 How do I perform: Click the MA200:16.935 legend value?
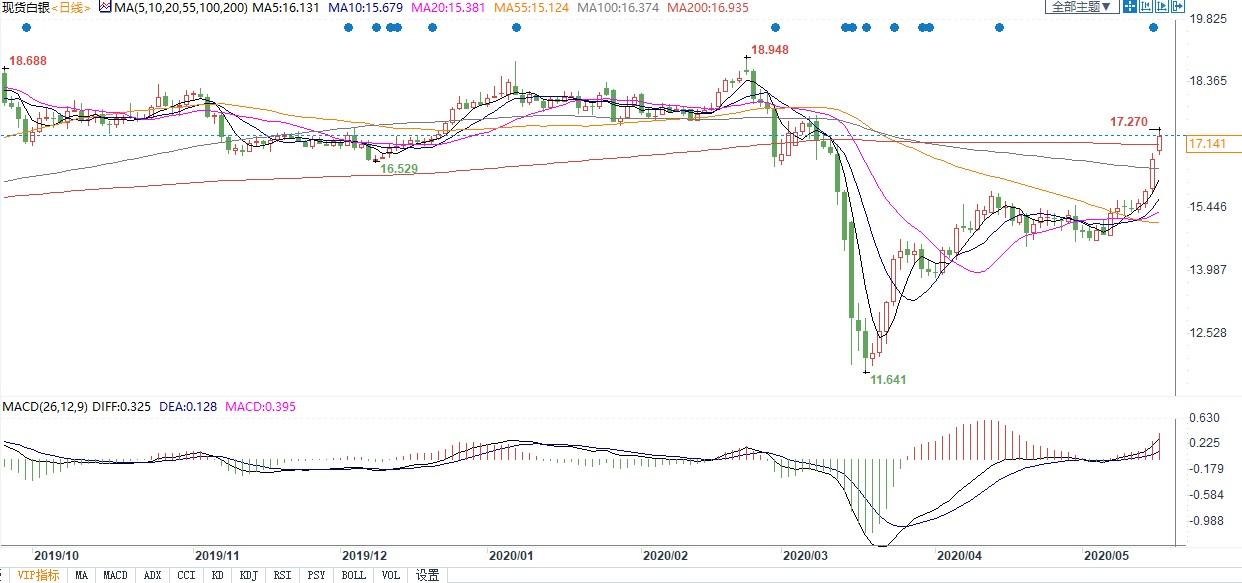709,7
